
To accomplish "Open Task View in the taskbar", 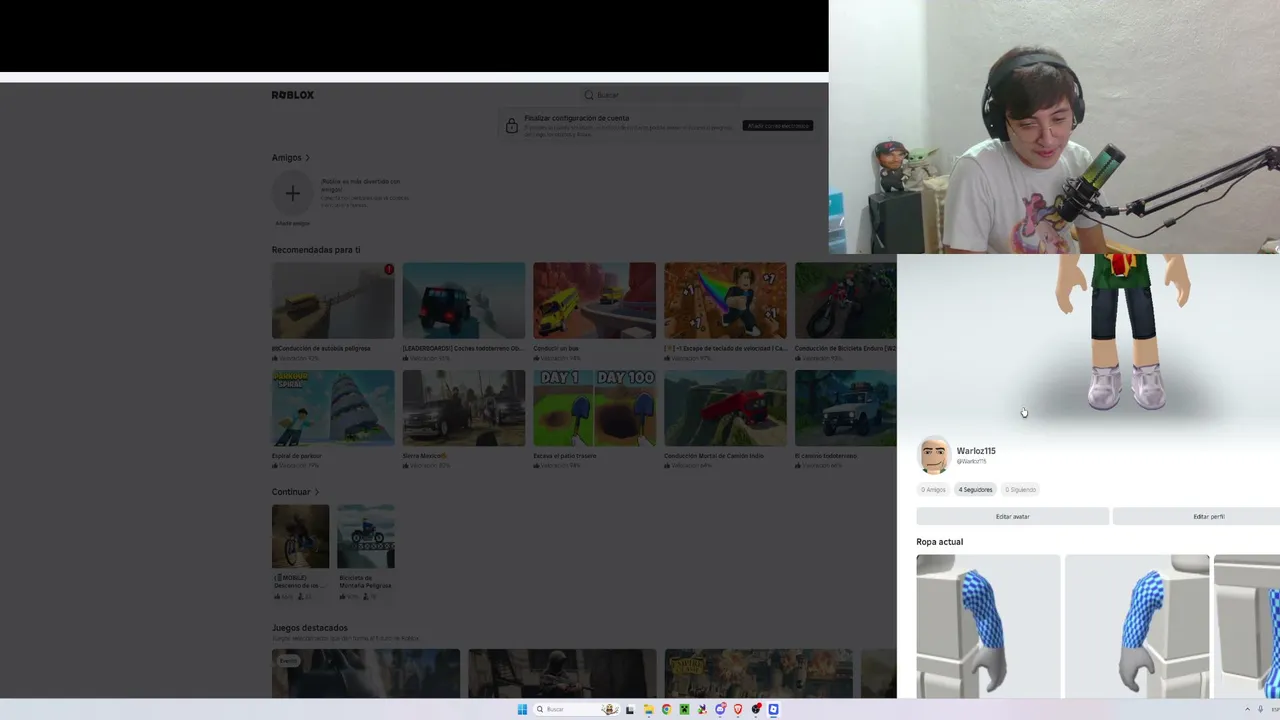I will pos(630,709).
